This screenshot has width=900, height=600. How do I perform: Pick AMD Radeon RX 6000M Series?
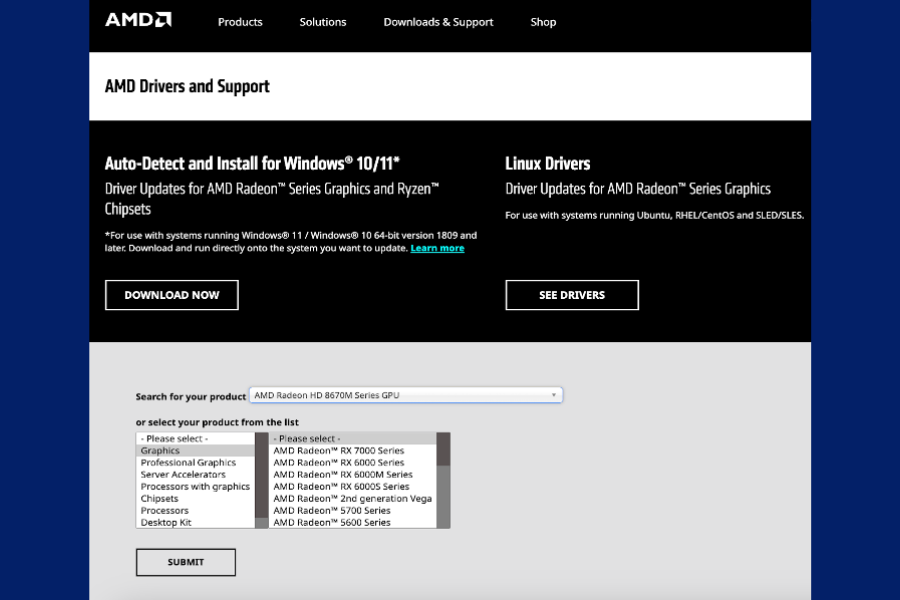[343, 475]
